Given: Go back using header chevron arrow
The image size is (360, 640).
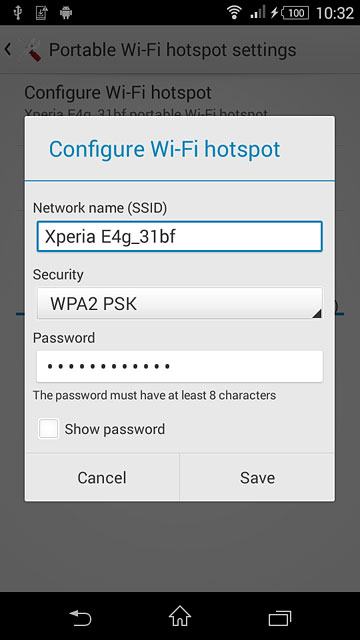Looking at the screenshot, I should (8, 50).
